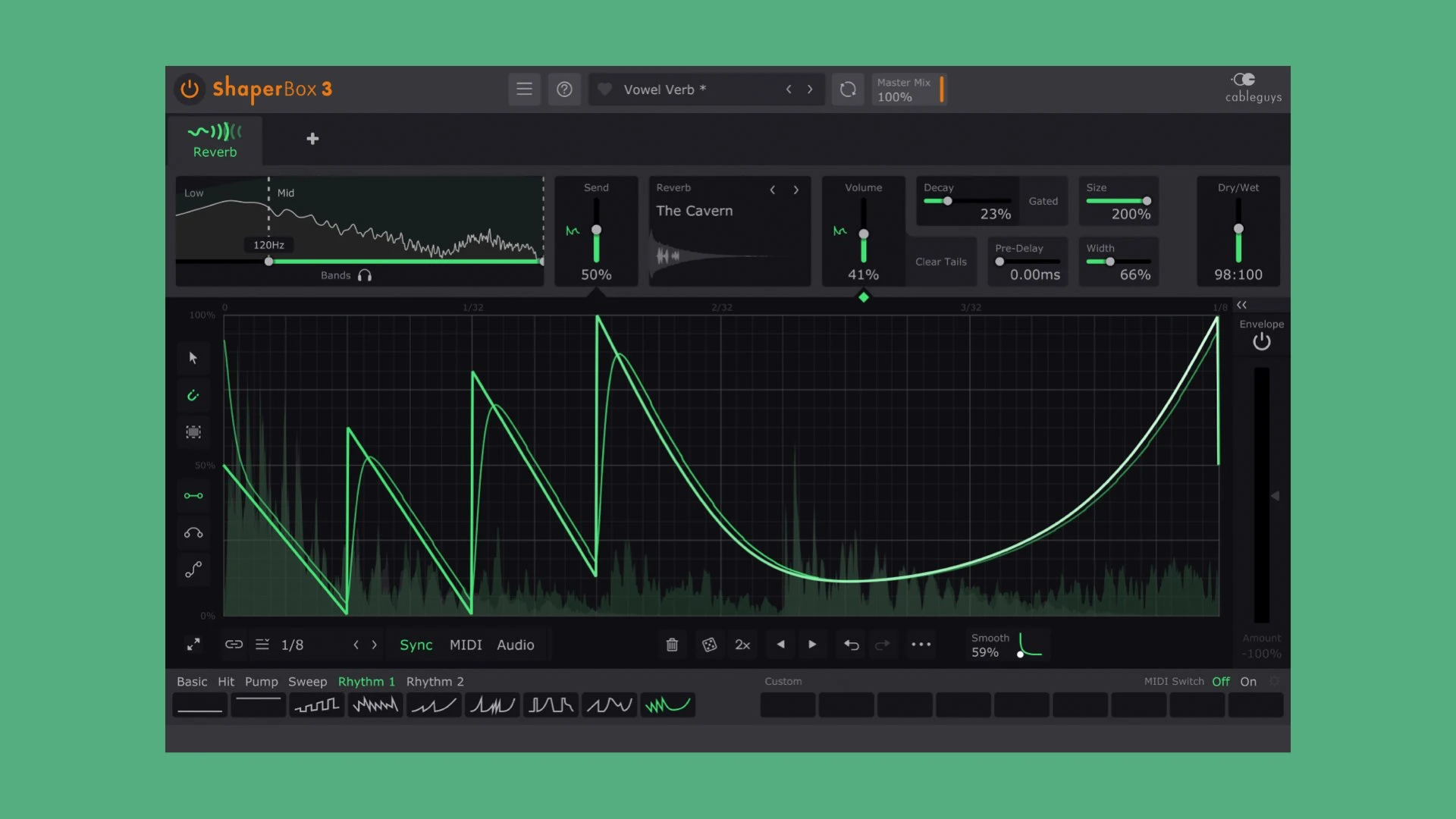Open the Pump wave category
1456x819 pixels.
pyautogui.click(x=262, y=682)
